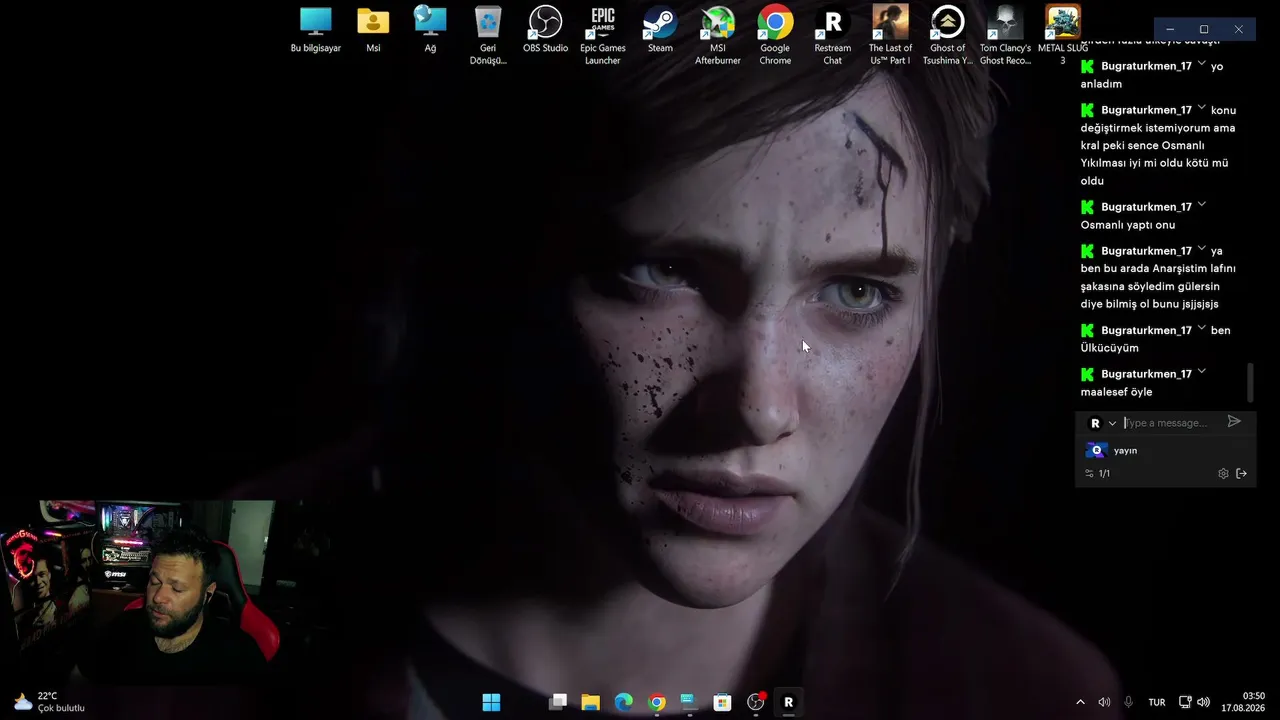Click the 1/1 connected channels indicator

pos(1098,474)
